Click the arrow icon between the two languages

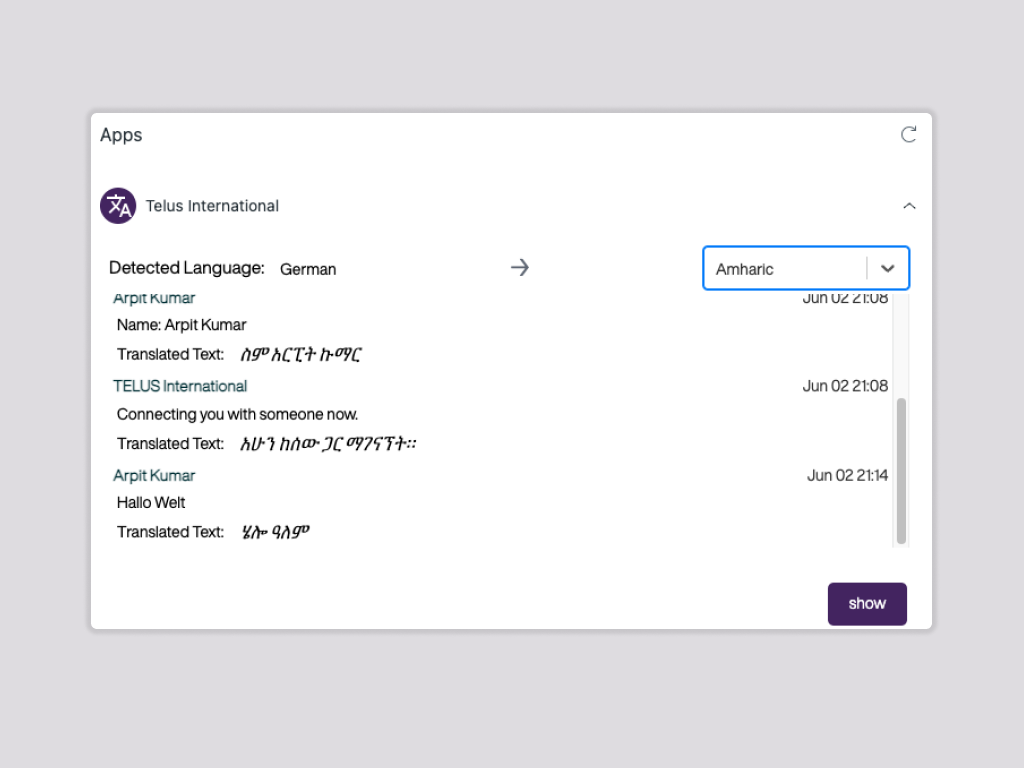pos(519,267)
